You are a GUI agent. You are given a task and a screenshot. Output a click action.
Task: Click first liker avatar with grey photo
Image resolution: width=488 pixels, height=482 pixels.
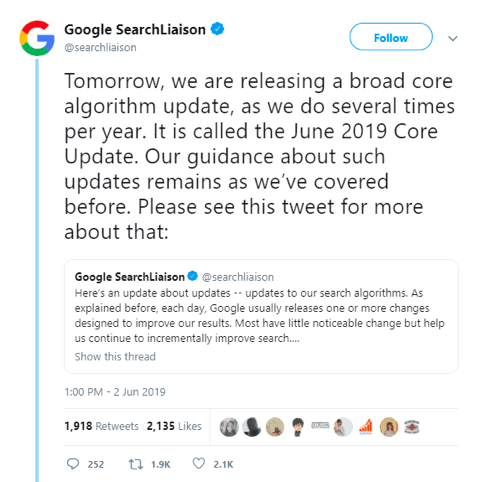(229, 427)
